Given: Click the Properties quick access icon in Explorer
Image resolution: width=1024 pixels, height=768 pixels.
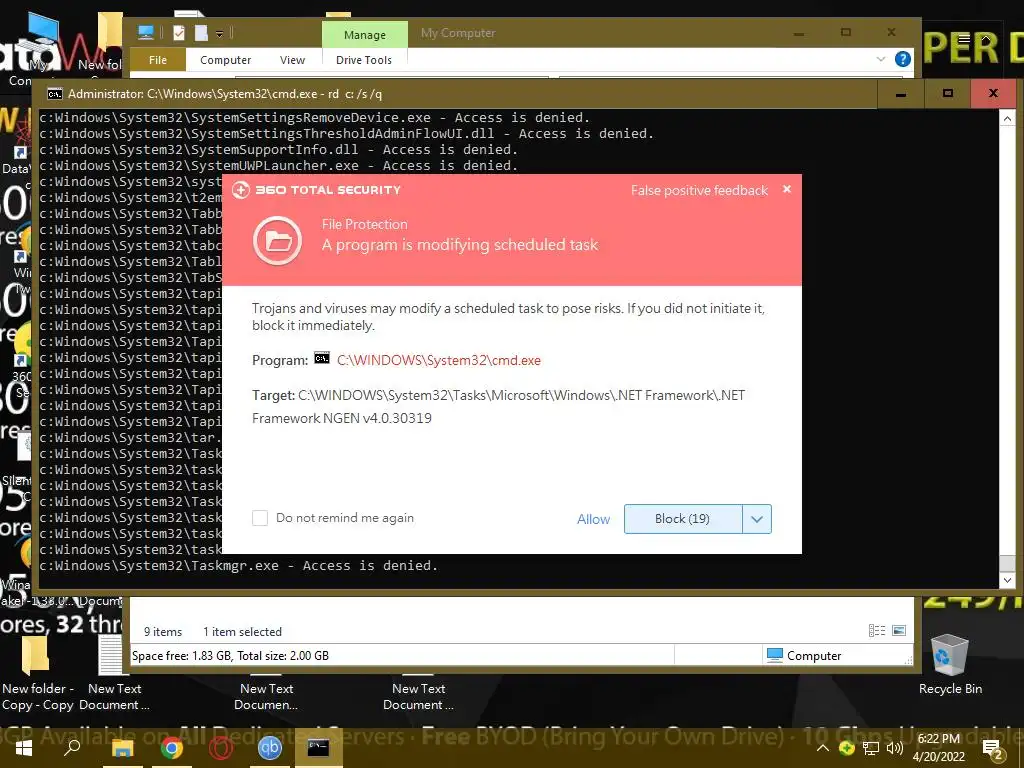Looking at the screenshot, I should [179, 33].
